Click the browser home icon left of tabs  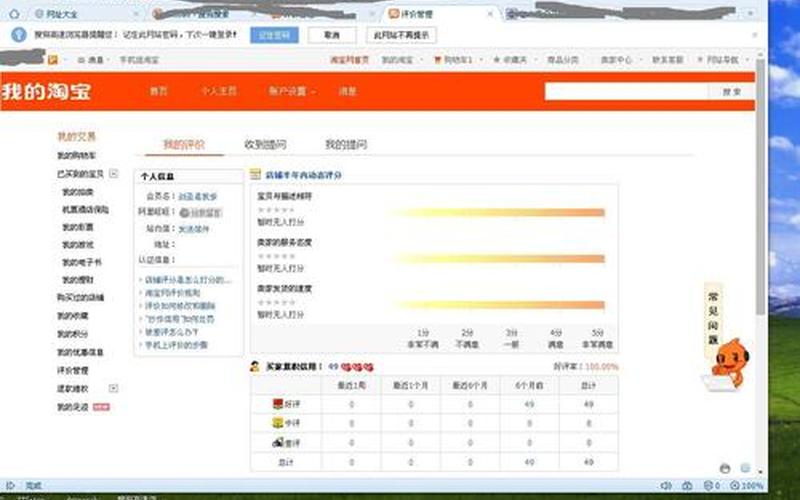(14, 13)
